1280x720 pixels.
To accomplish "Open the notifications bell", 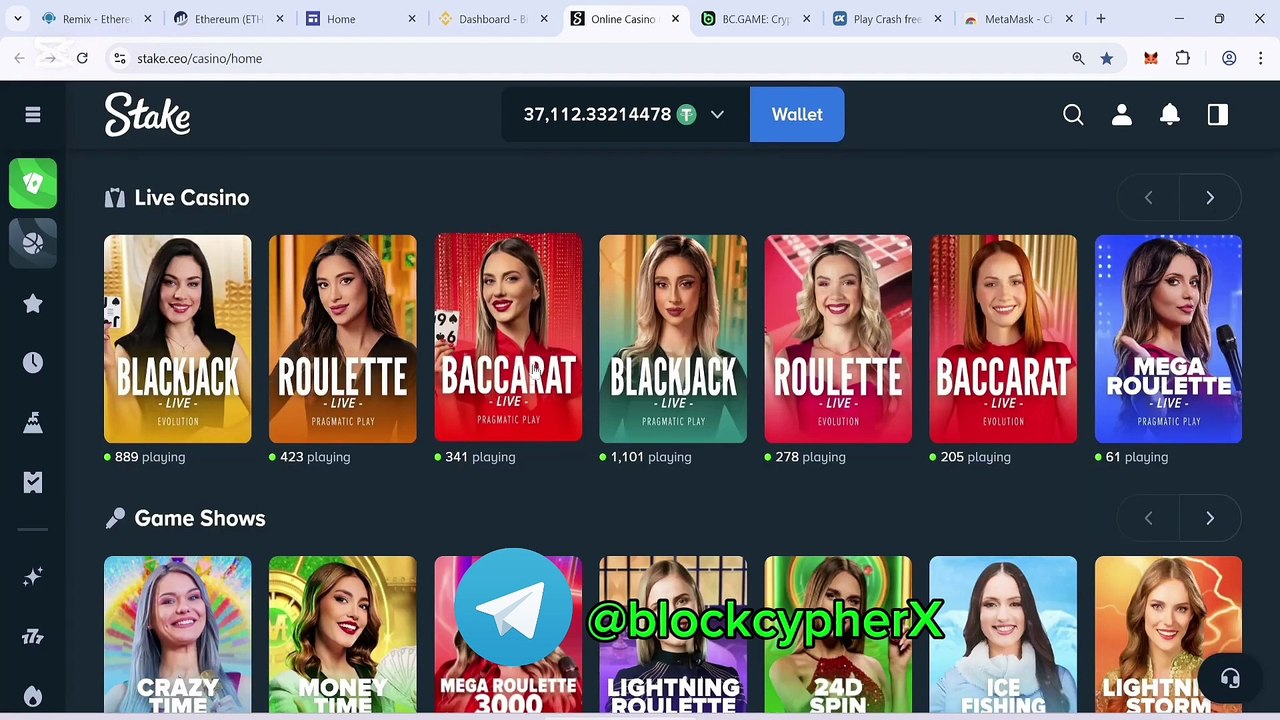I will [1170, 115].
